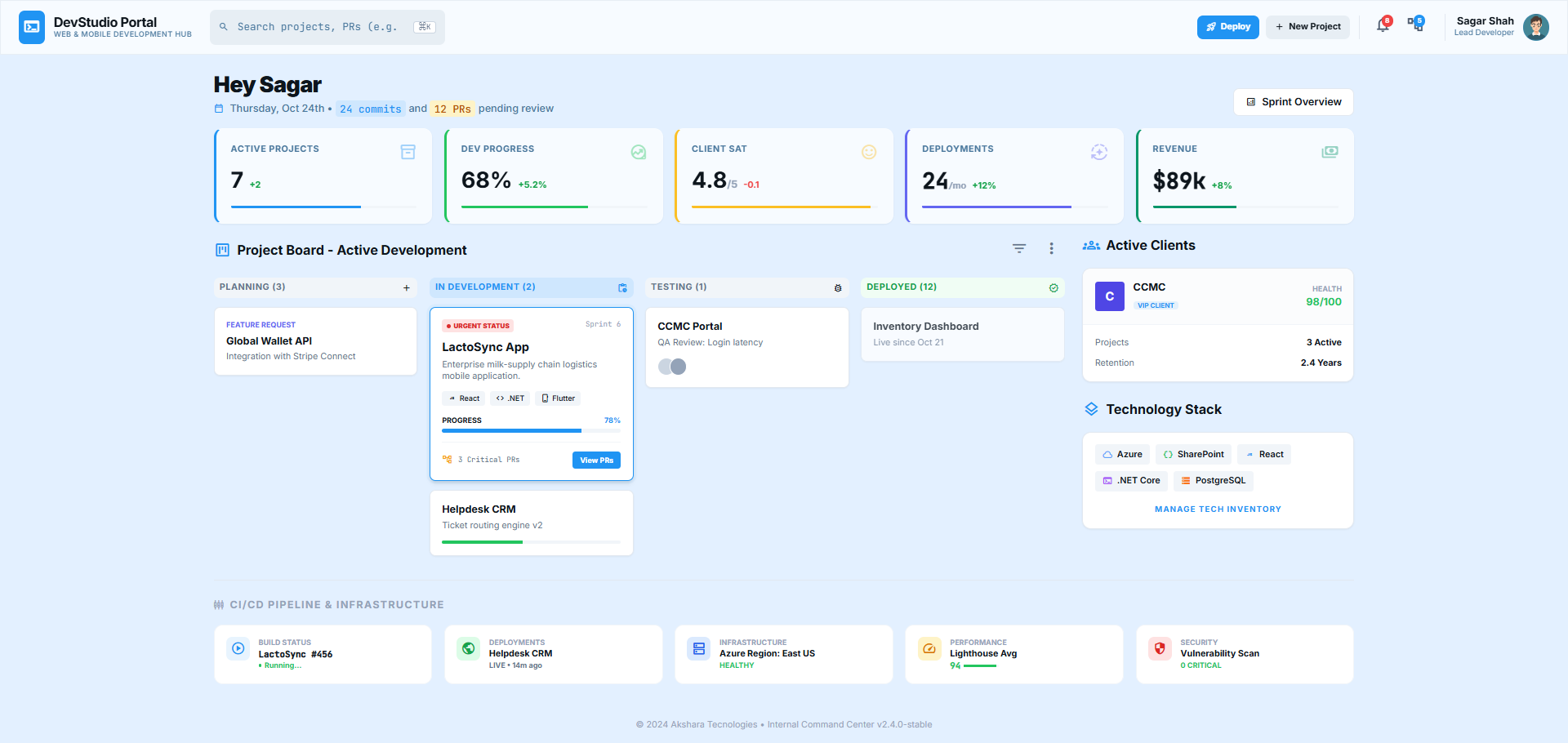Click the notification bell icon
Screen dimensions: 1568x743
[1382, 26]
